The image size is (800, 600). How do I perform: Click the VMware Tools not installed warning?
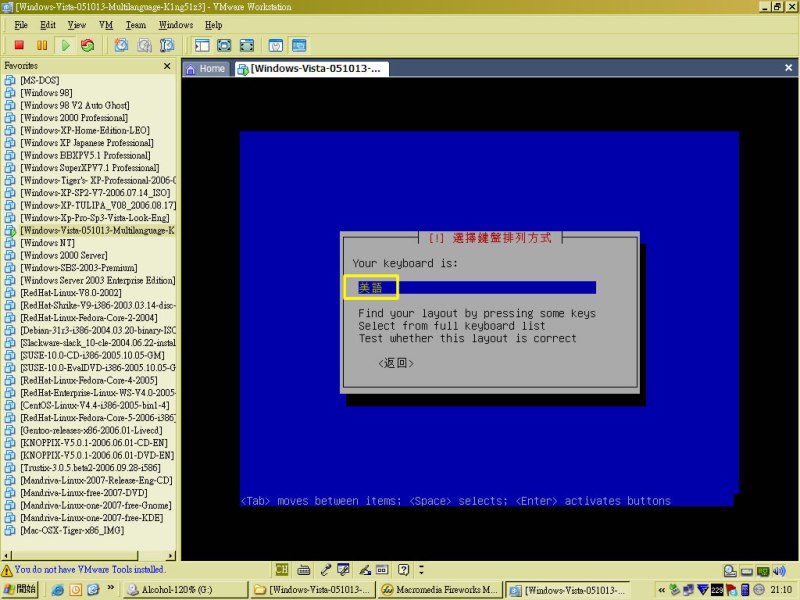[x=84, y=569]
